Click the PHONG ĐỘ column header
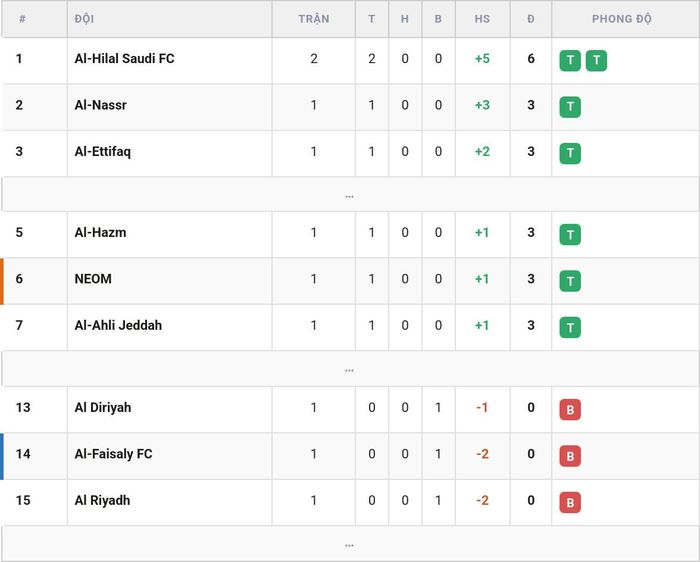700x562 pixels. pyautogui.click(x=621, y=19)
